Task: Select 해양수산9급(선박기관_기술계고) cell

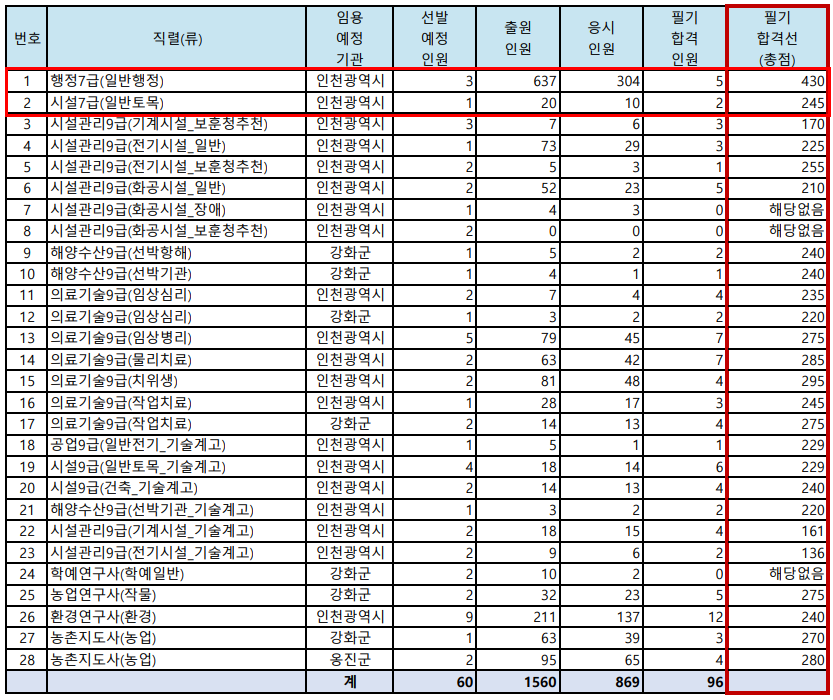Action: point(176,510)
